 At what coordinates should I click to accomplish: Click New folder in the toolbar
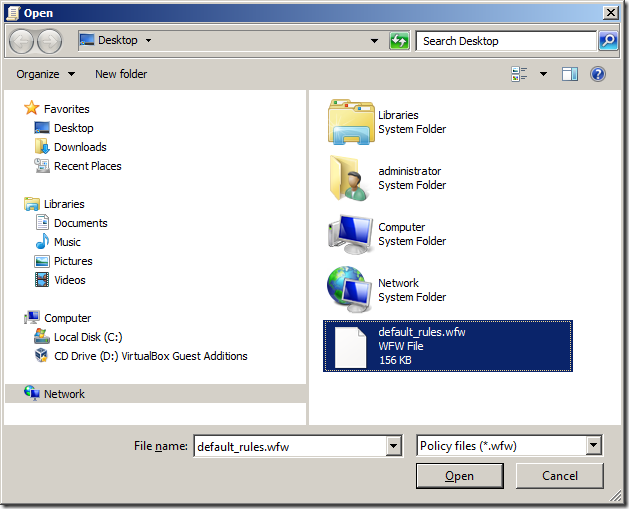click(121, 74)
